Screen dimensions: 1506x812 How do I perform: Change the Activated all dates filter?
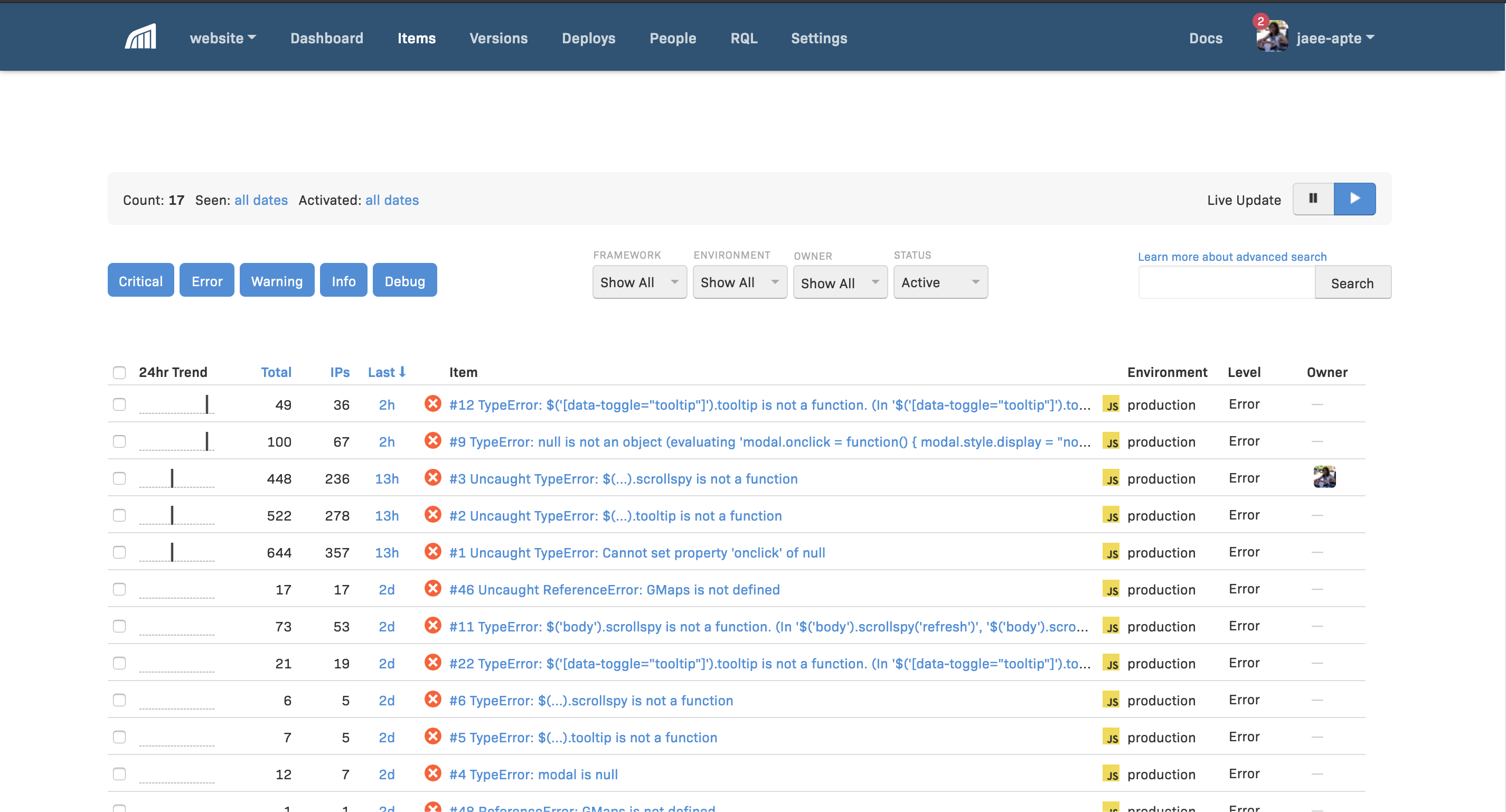point(392,200)
